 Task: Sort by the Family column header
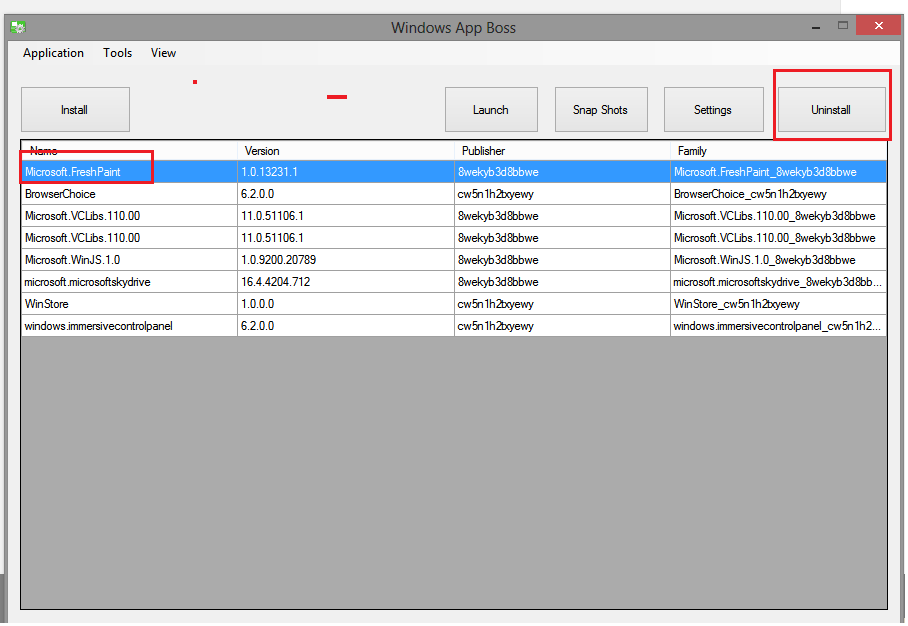(x=779, y=151)
